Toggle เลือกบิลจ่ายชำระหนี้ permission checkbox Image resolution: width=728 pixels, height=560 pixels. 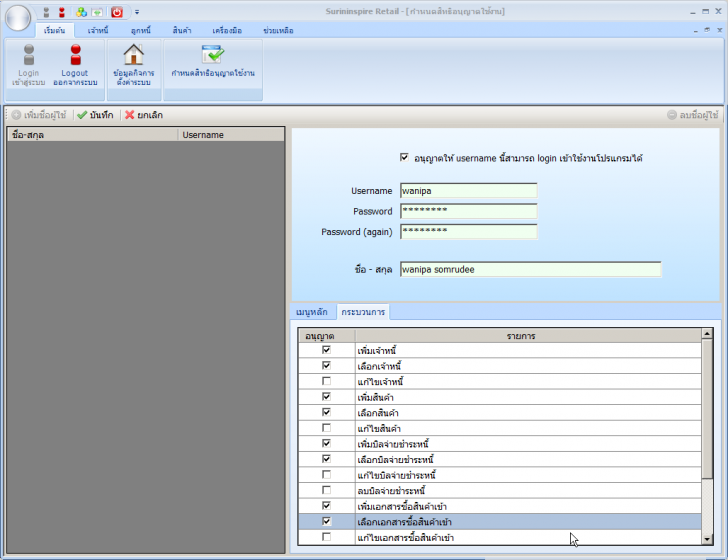tap(326, 459)
